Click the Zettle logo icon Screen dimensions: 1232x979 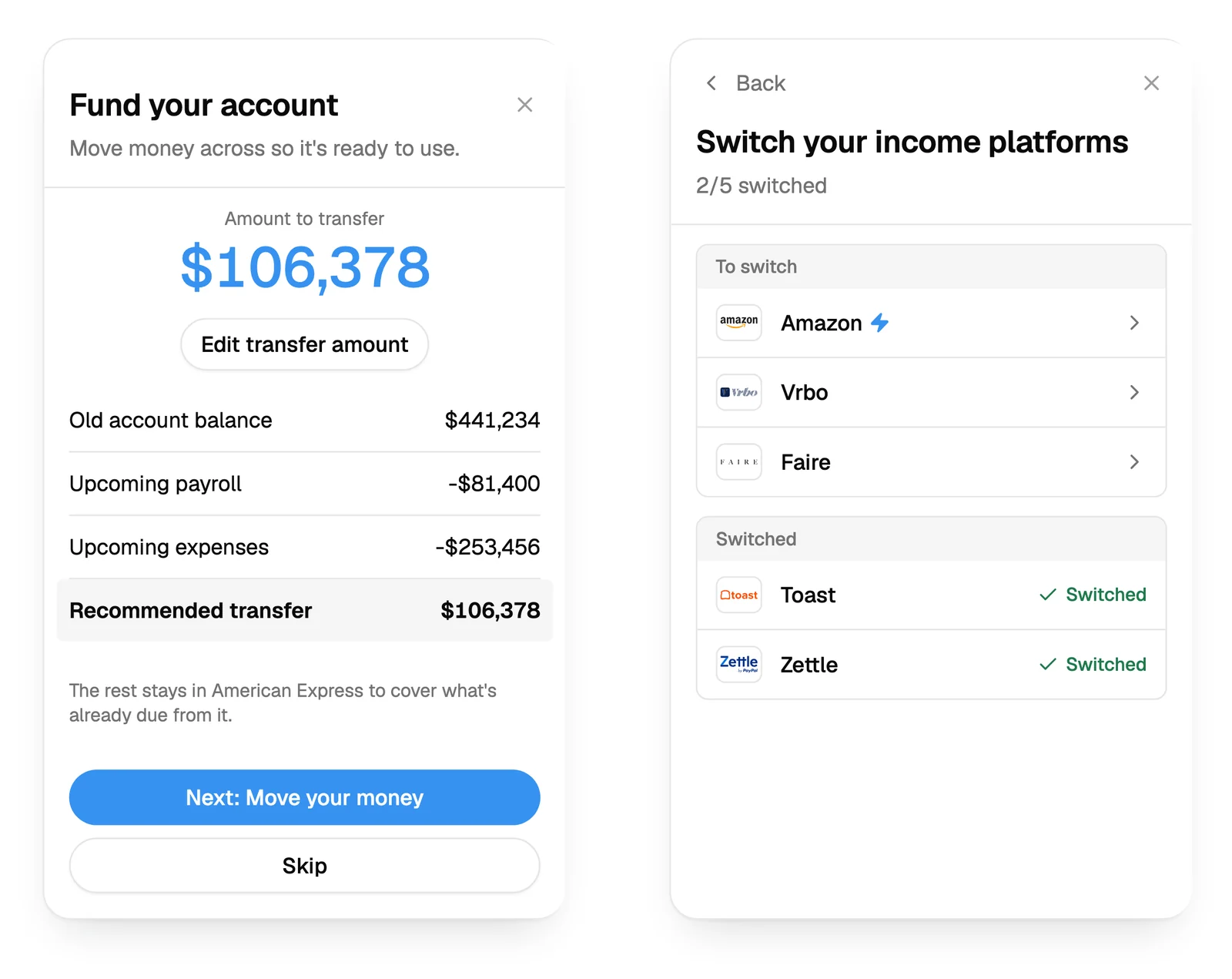[x=739, y=664]
